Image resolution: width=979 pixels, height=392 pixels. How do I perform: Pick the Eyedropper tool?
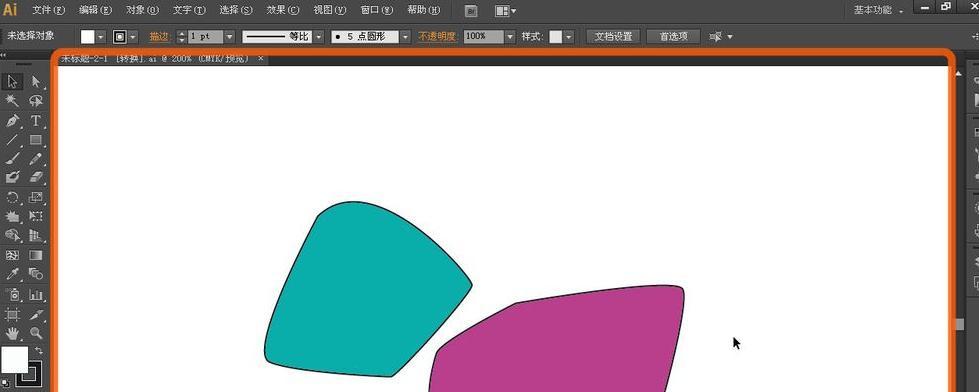[12, 274]
